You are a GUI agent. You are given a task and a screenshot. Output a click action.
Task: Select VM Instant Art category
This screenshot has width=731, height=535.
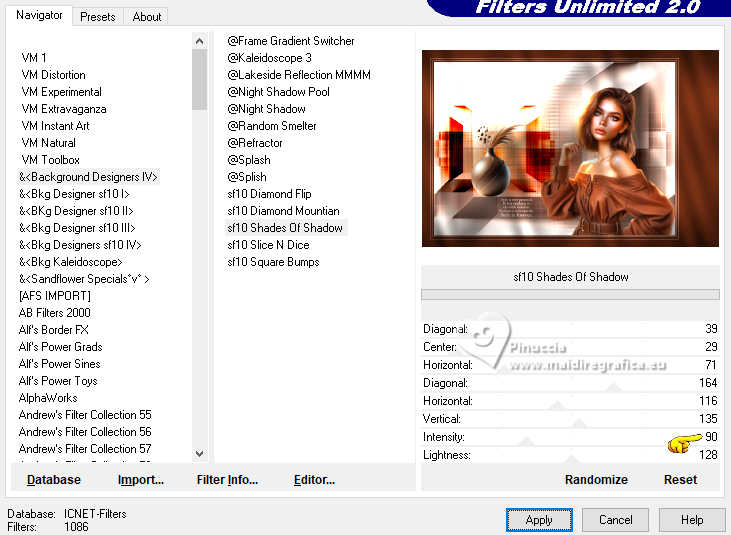point(55,126)
